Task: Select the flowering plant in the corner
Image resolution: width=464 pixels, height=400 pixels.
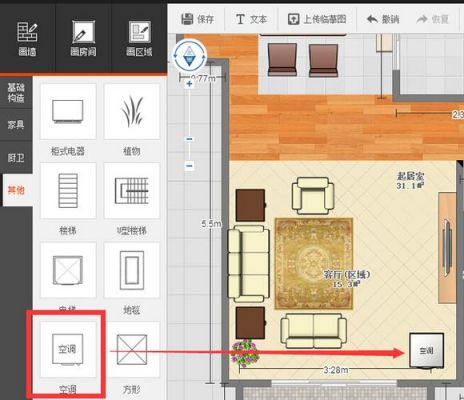Action: coord(245,353)
